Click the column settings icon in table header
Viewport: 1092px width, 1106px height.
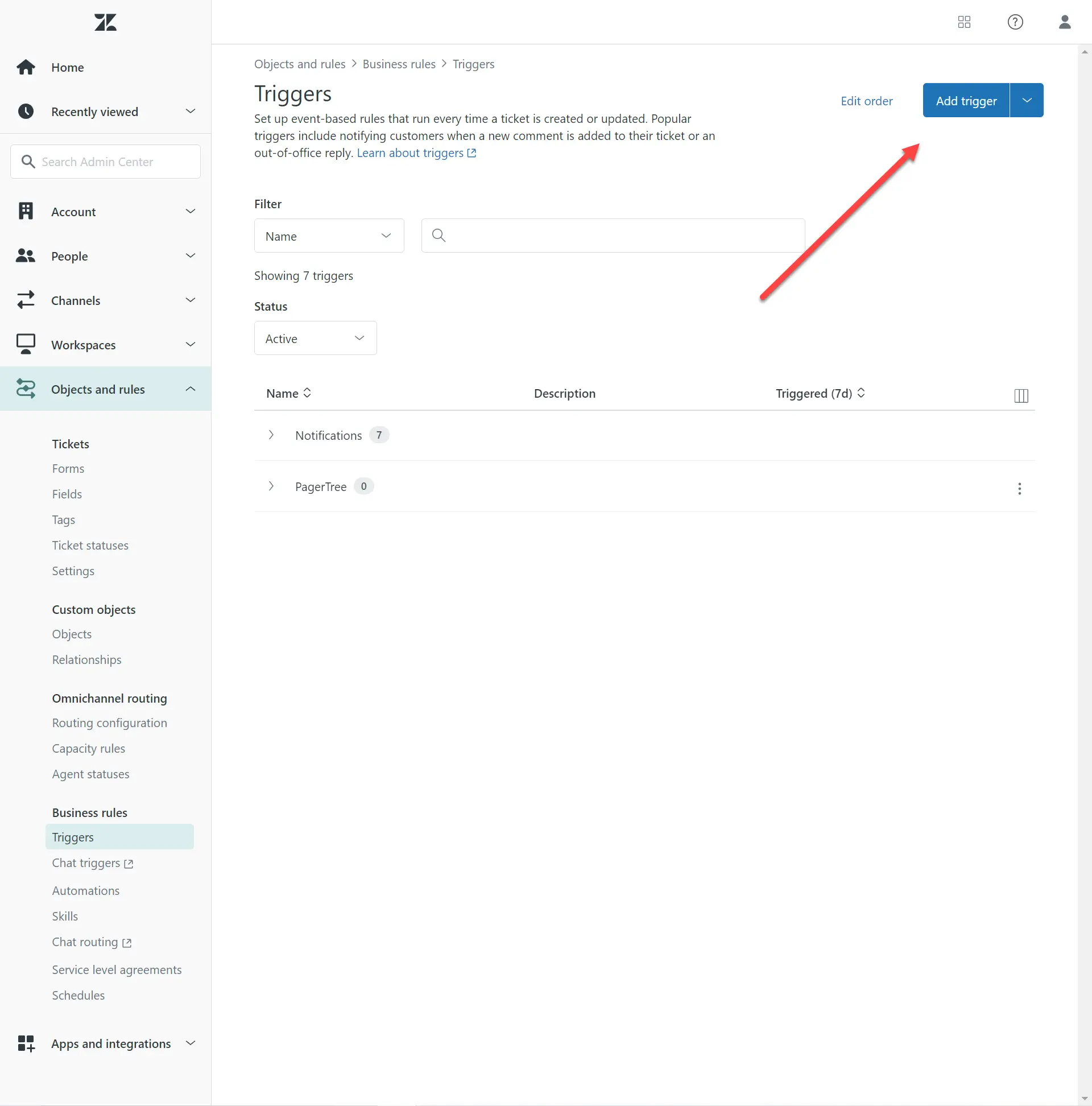coord(1020,395)
